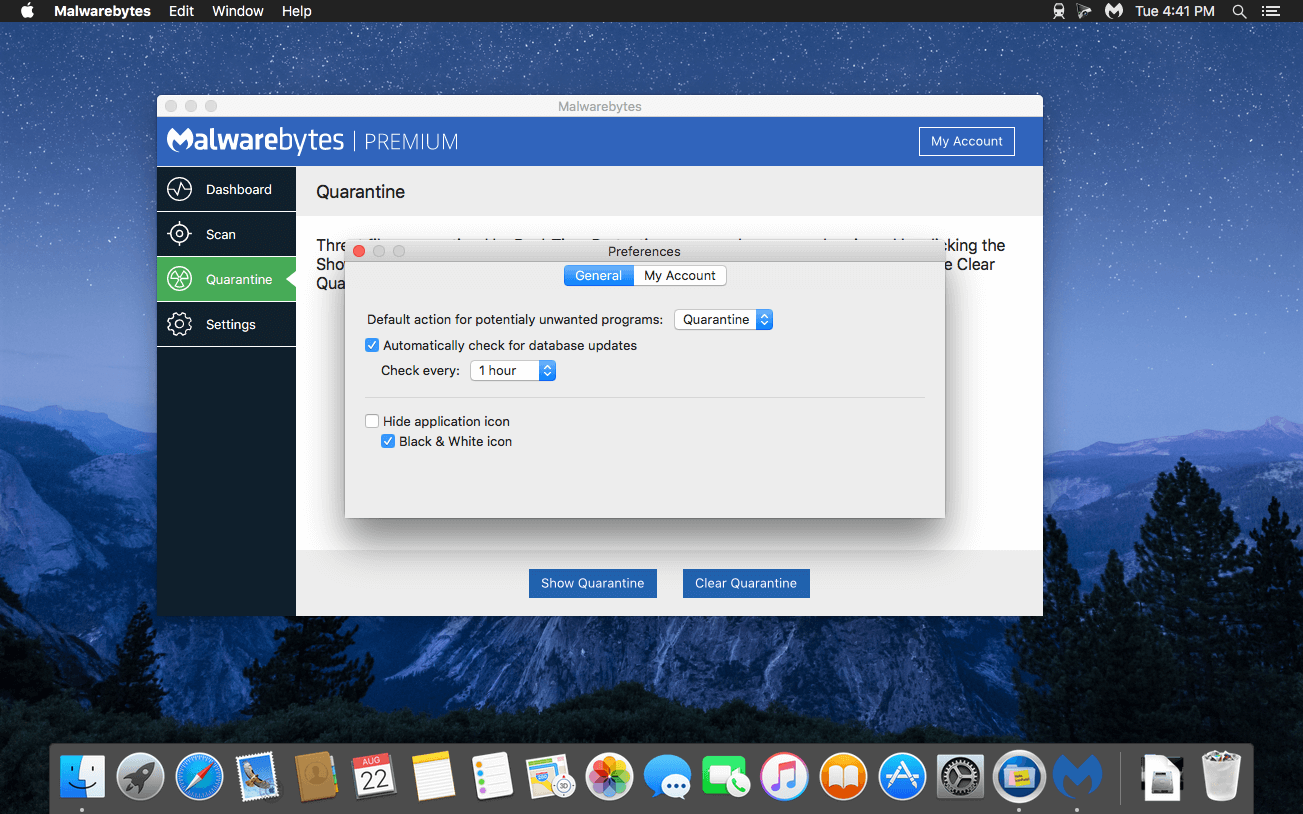Open the default action Quarantine dropdown

[x=724, y=319]
